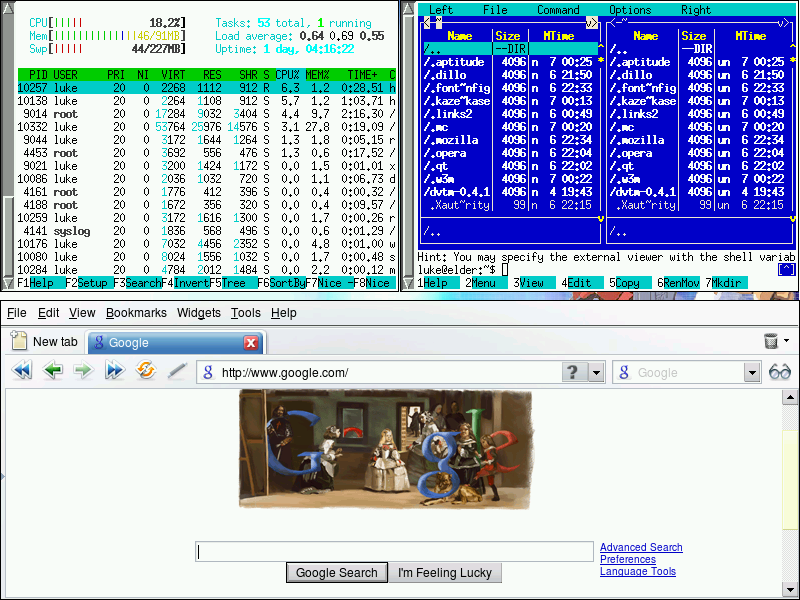Click the question-mark security button in address bar
This screenshot has width=800, height=600.
tap(572, 372)
